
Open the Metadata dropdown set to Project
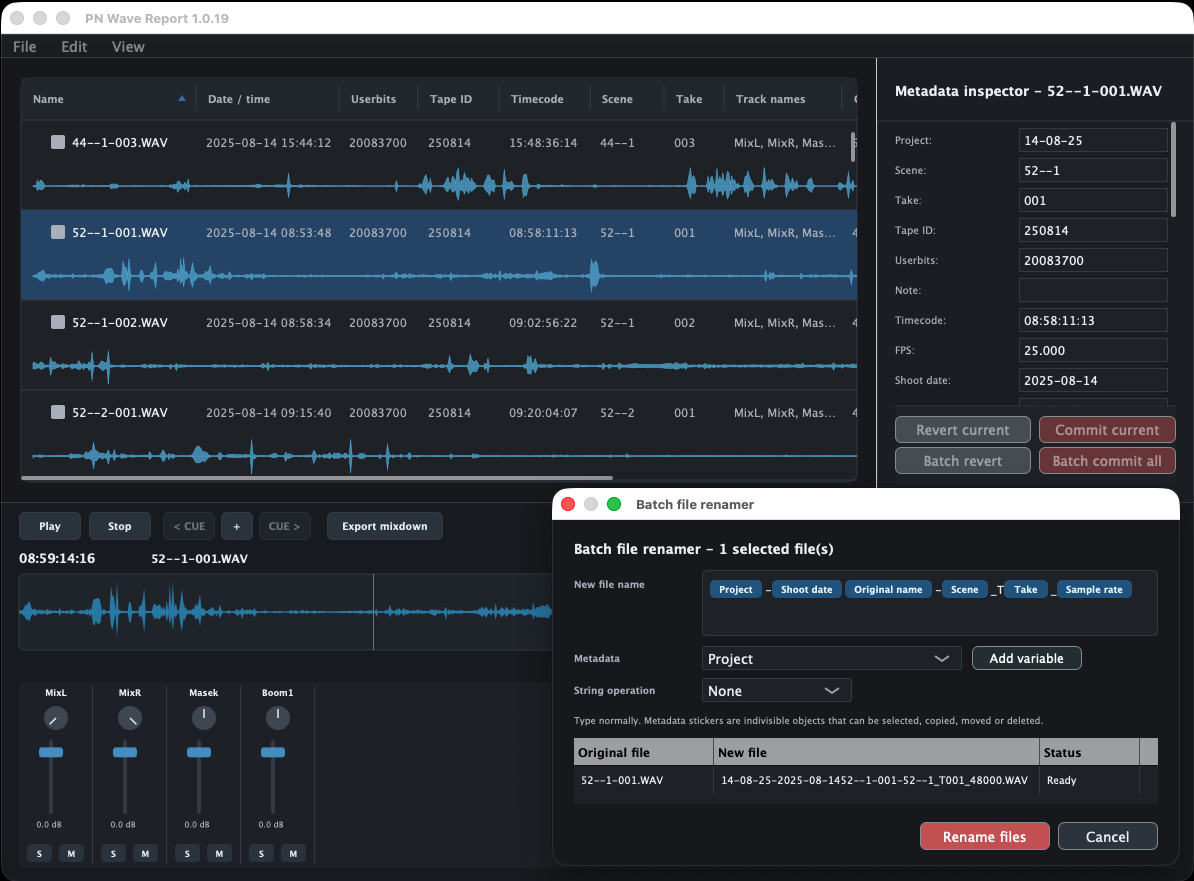[832, 659]
